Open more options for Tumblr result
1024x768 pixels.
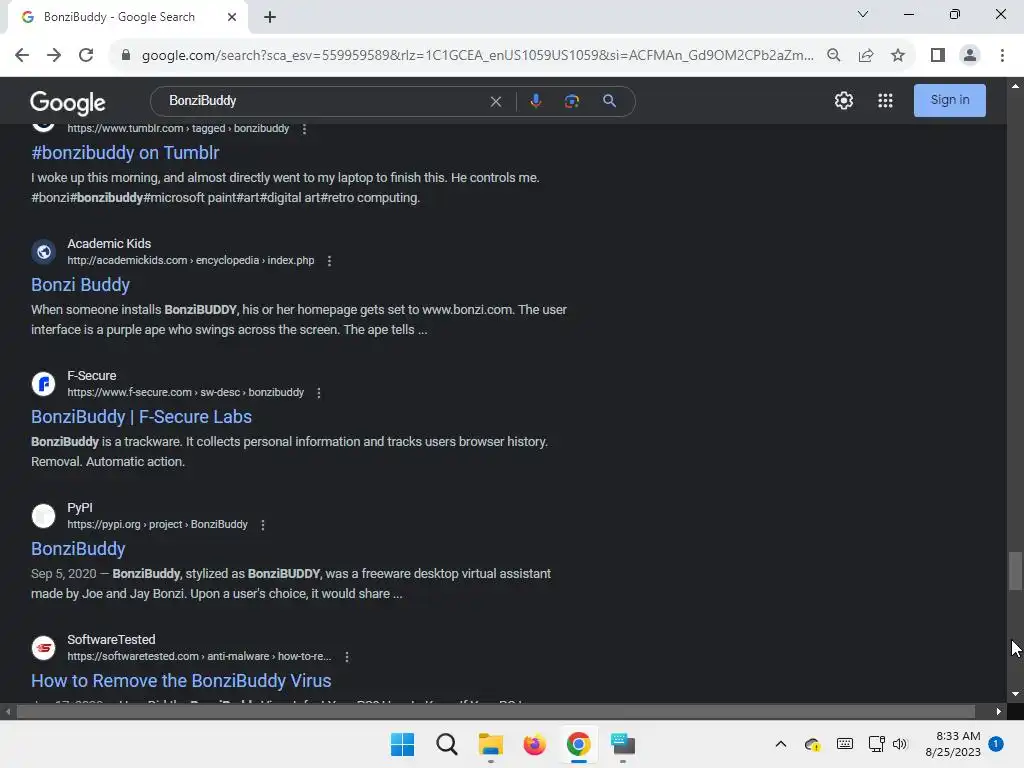coord(304,129)
